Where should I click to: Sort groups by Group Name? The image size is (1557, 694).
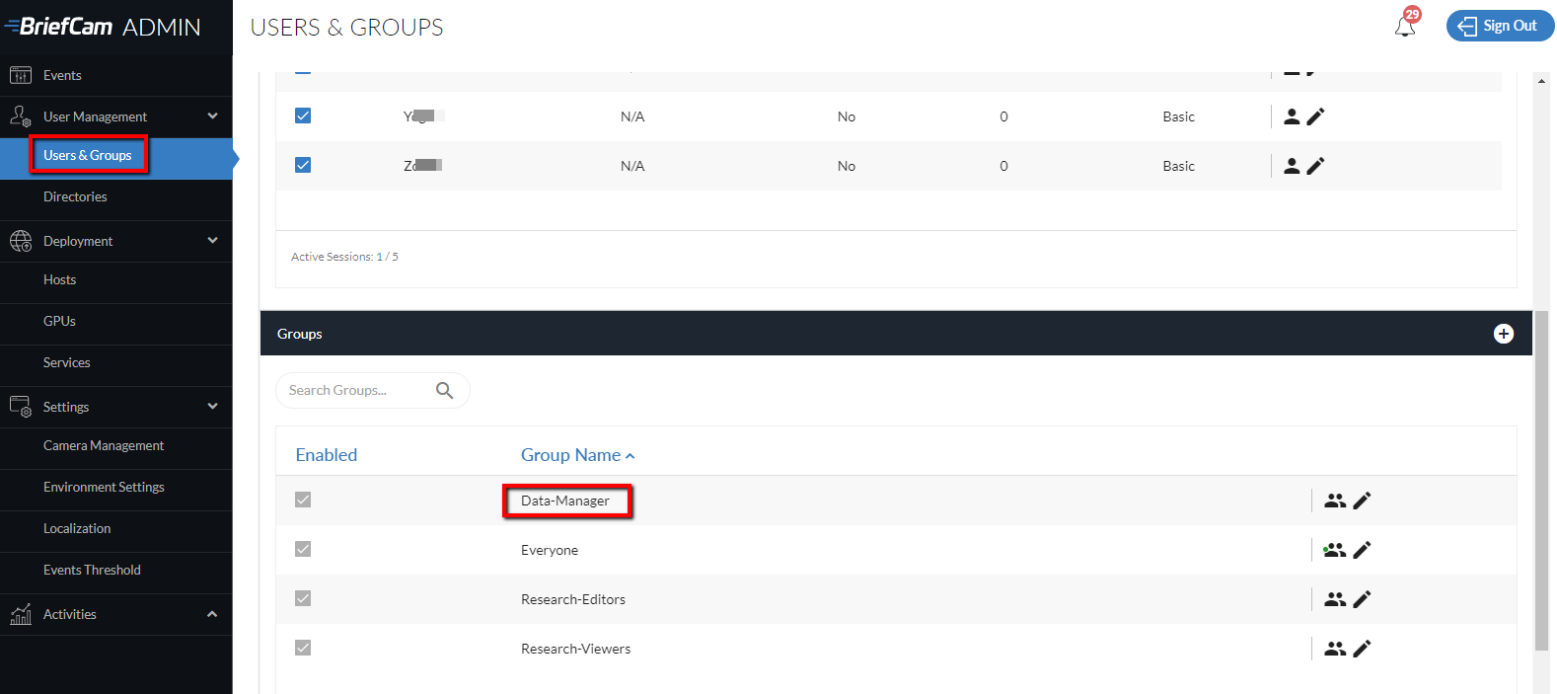click(x=578, y=455)
